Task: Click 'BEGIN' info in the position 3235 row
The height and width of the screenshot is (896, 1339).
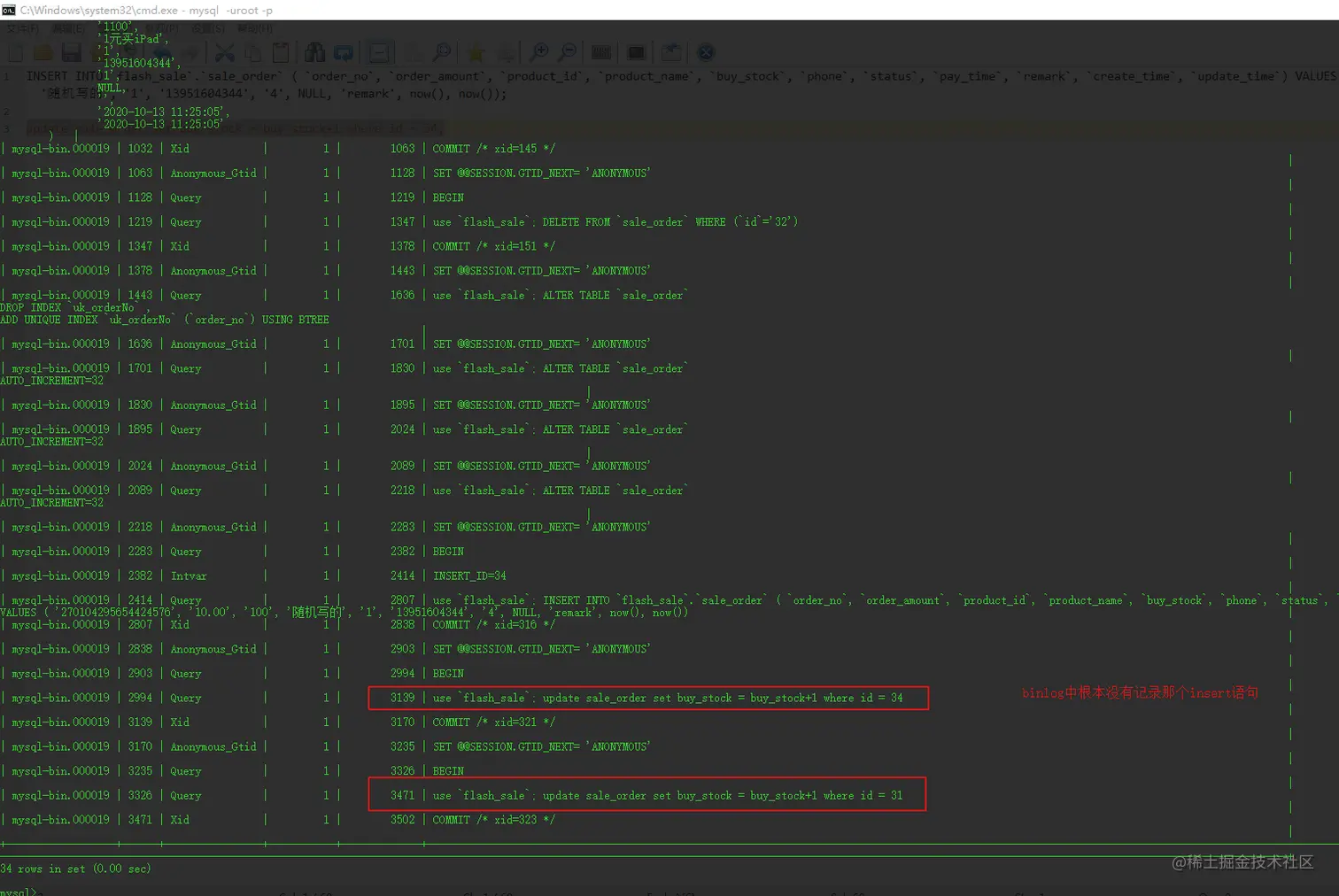Action: 448,771
